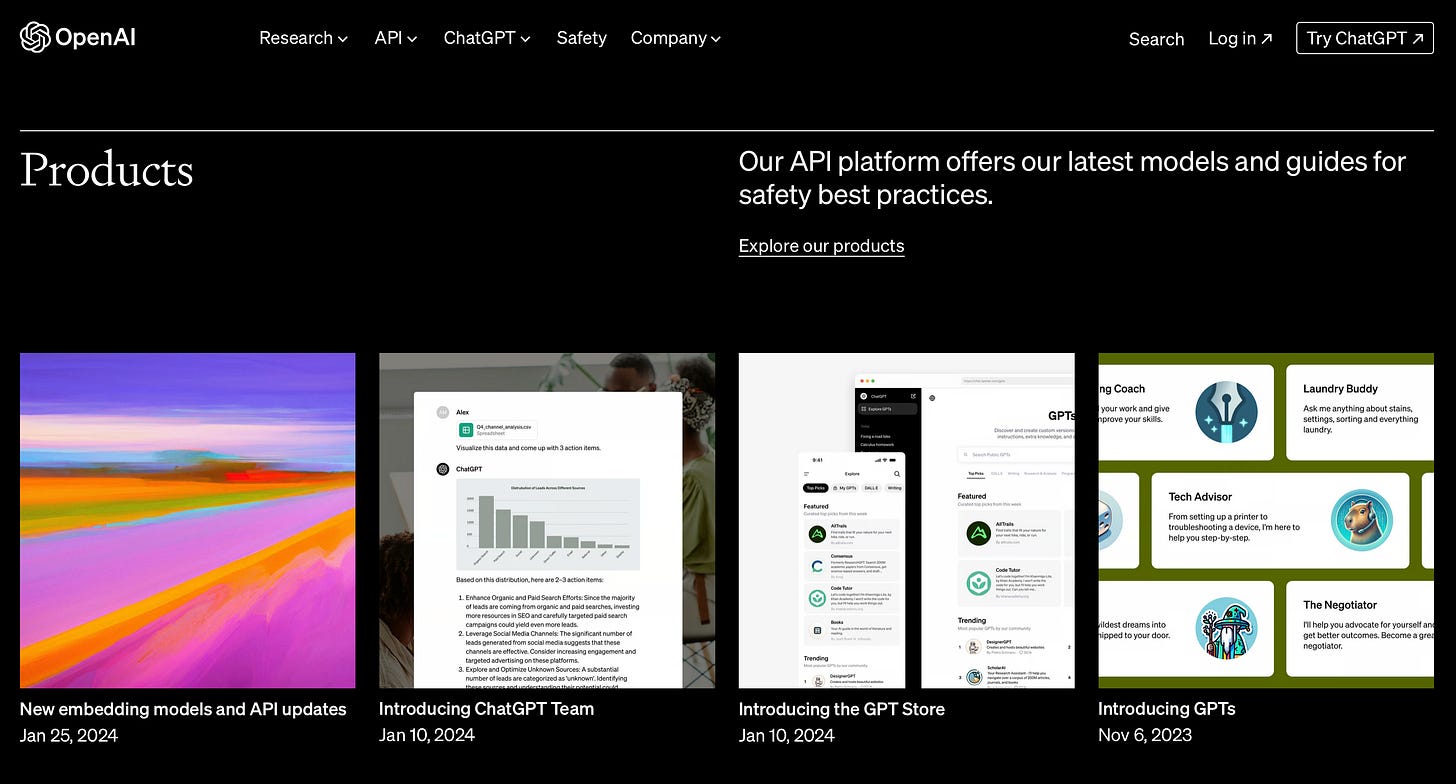The image size is (1456, 784).
Task: Click the OpenAI logo icon
Action: (35, 38)
